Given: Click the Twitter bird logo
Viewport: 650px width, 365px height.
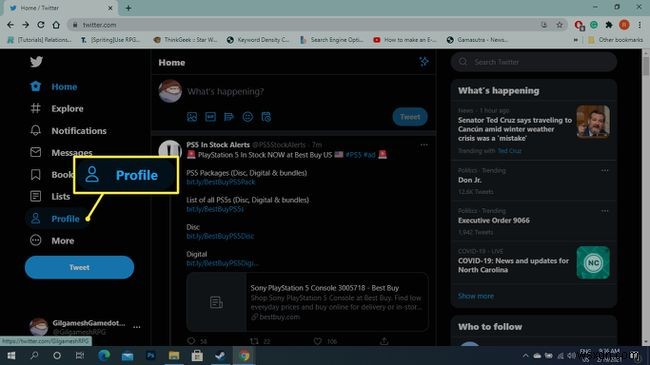Looking at the screenshot, I should [x=36, y=62].
